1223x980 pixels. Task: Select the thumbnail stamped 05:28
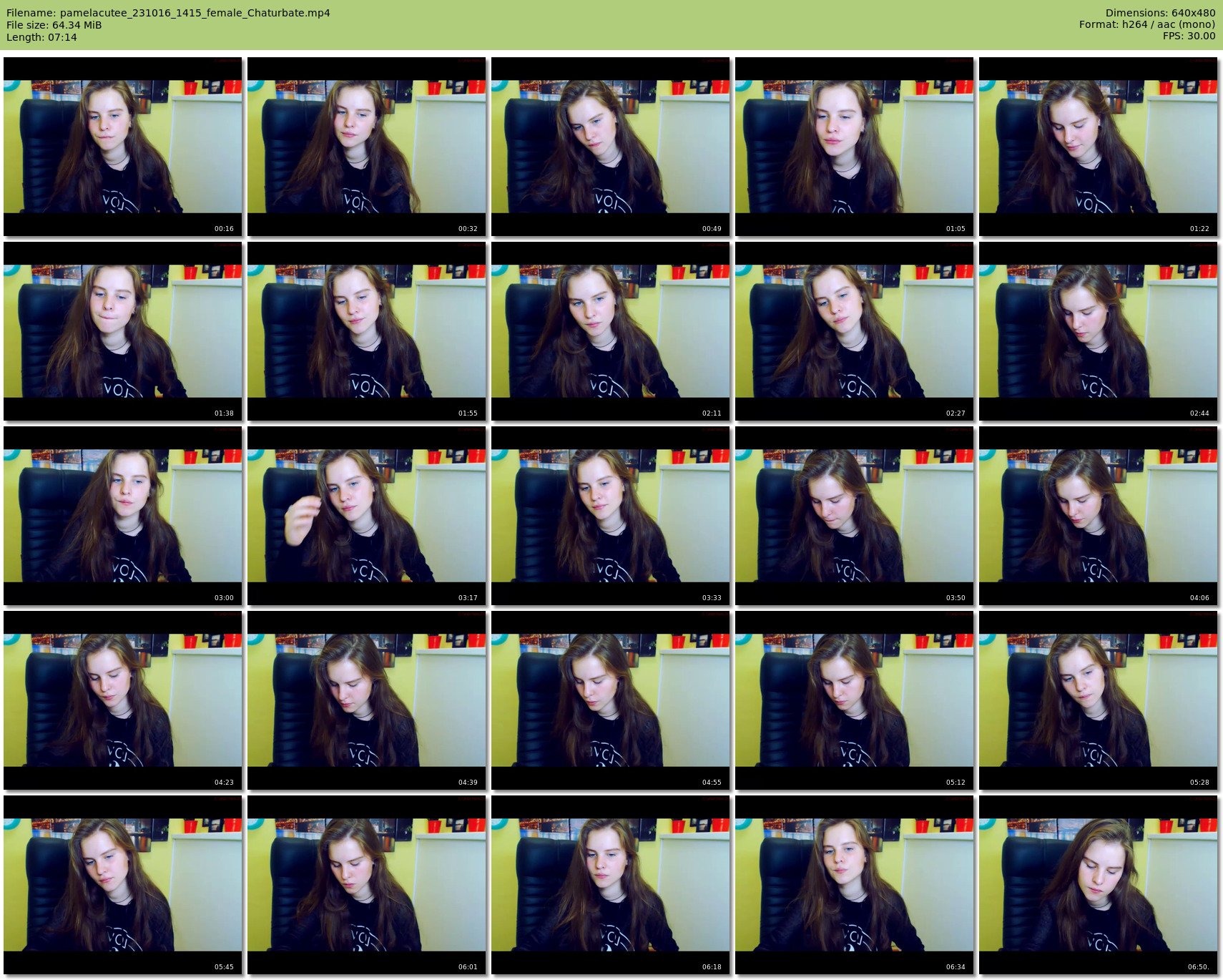tap(1099, 700)
